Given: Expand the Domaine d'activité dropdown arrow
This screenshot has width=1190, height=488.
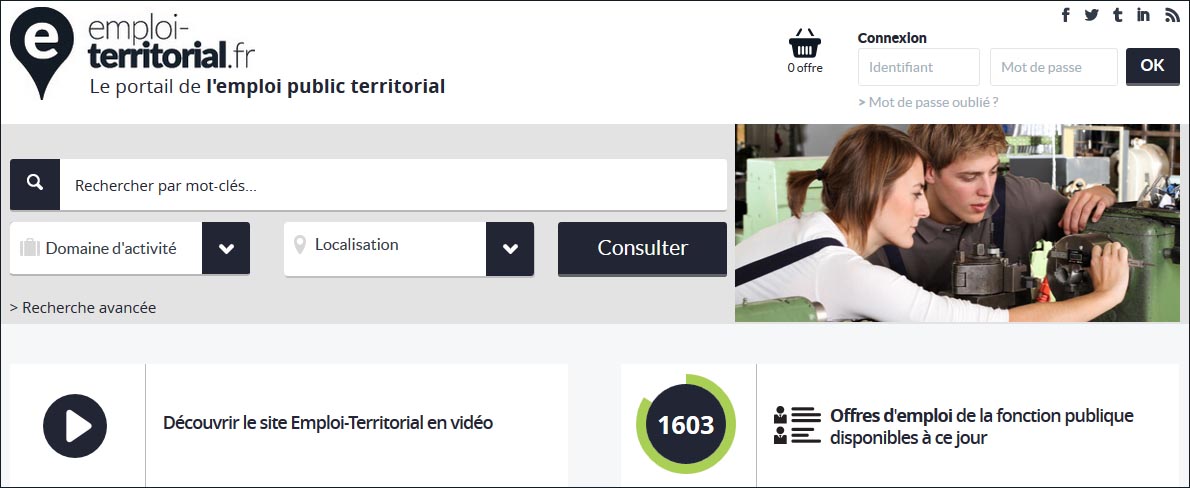Looking at the screenshot, I should [x=226, y=248].
